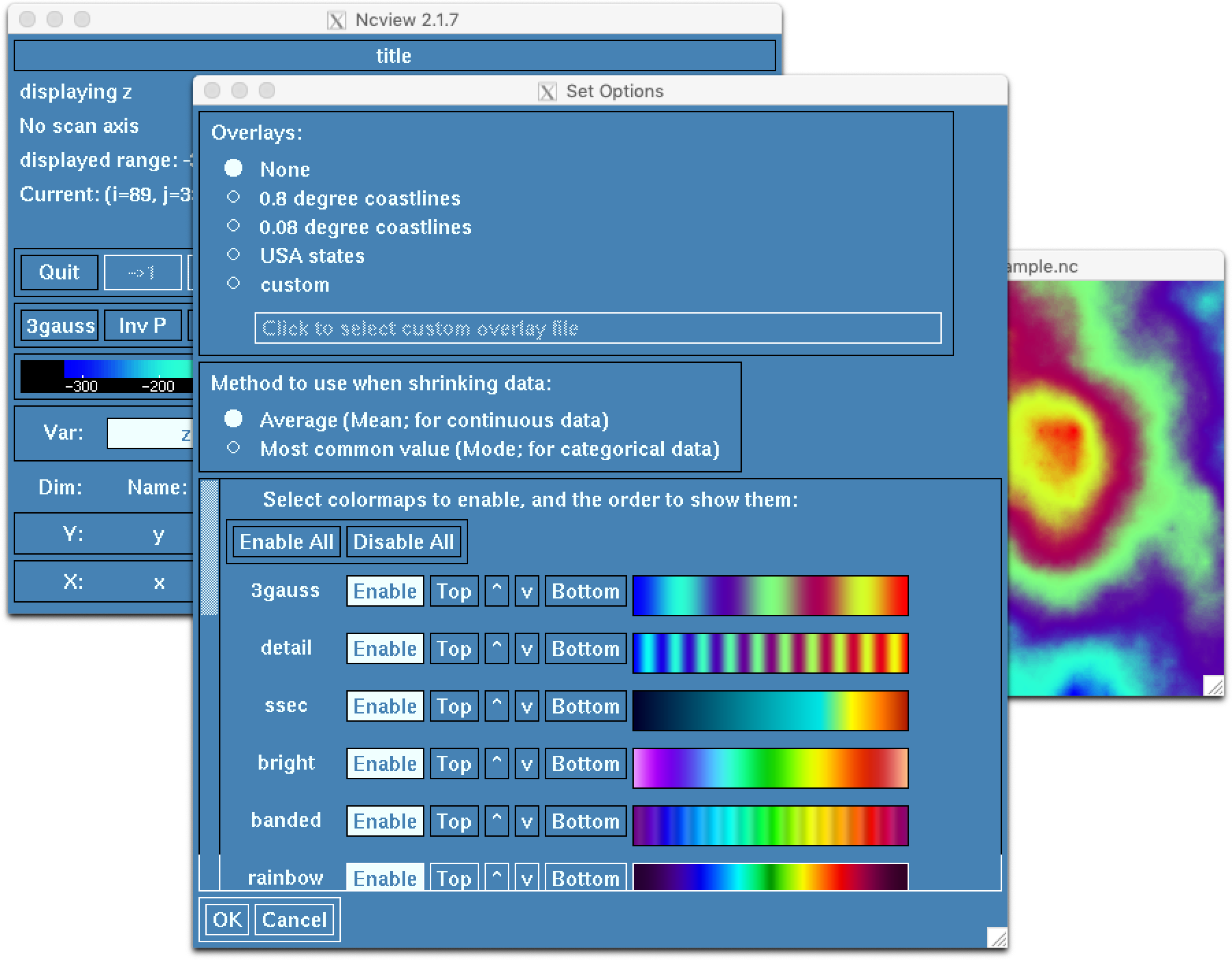This screenshot has width=1232, height=960.
Task: Move 3gauss colormap to Top
Action: point(454,591)
